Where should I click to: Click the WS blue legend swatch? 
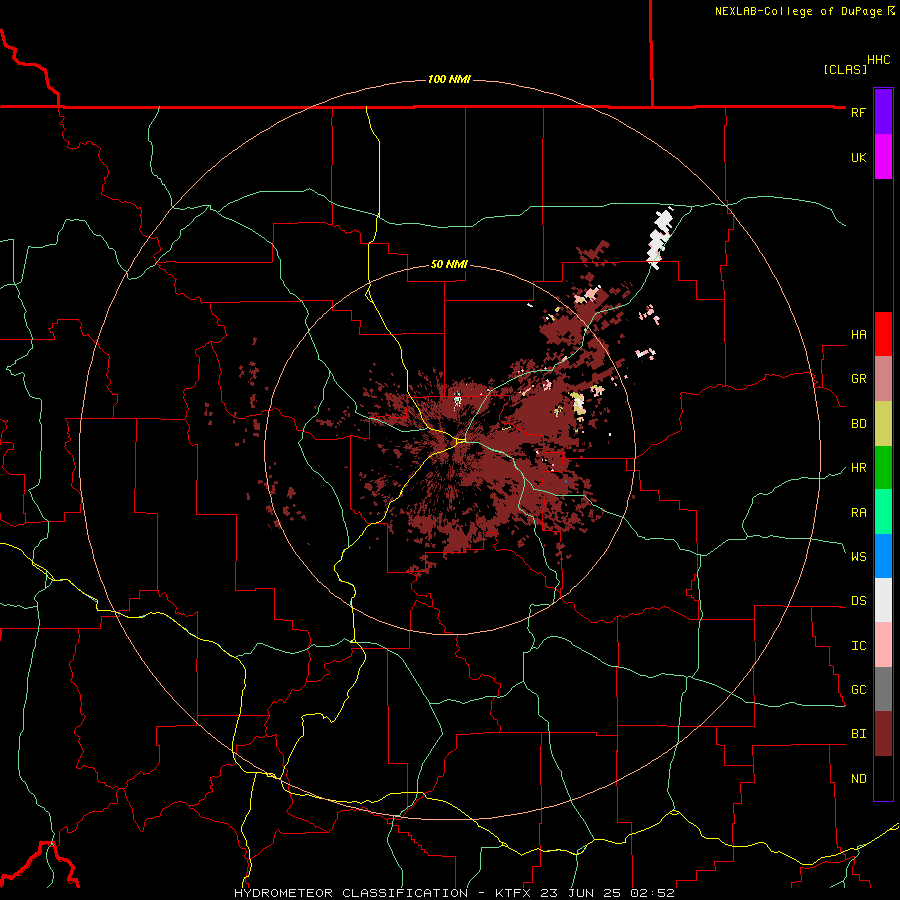(x=883, y=556)
